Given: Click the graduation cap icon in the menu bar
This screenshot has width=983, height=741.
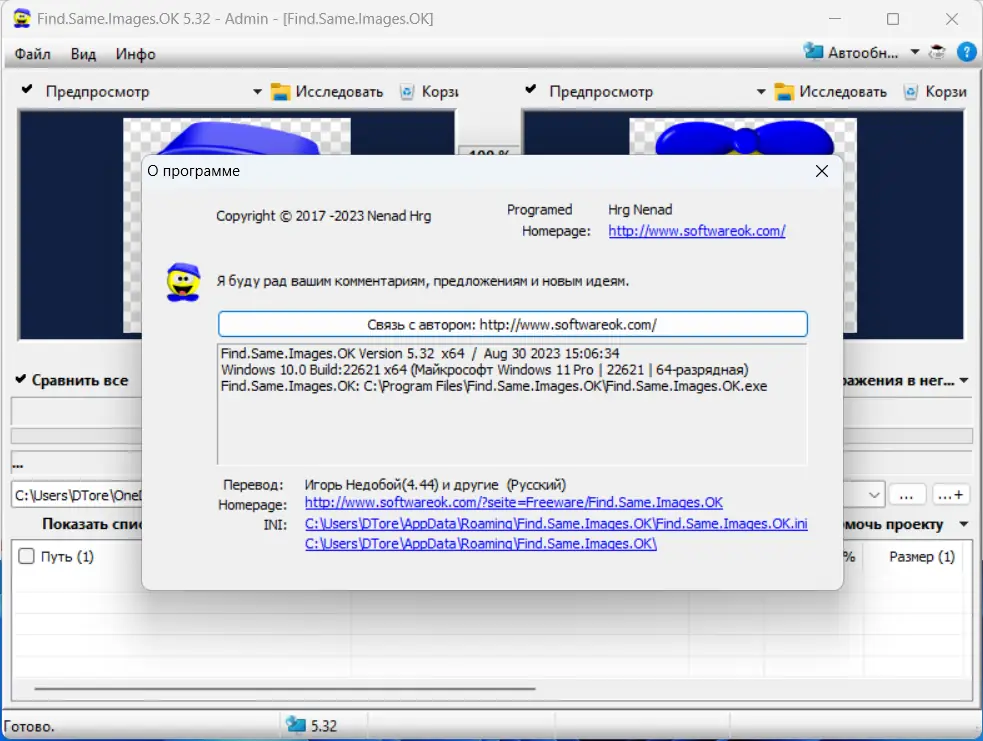Looking at the screenshot, I should (x=937, y=53).
